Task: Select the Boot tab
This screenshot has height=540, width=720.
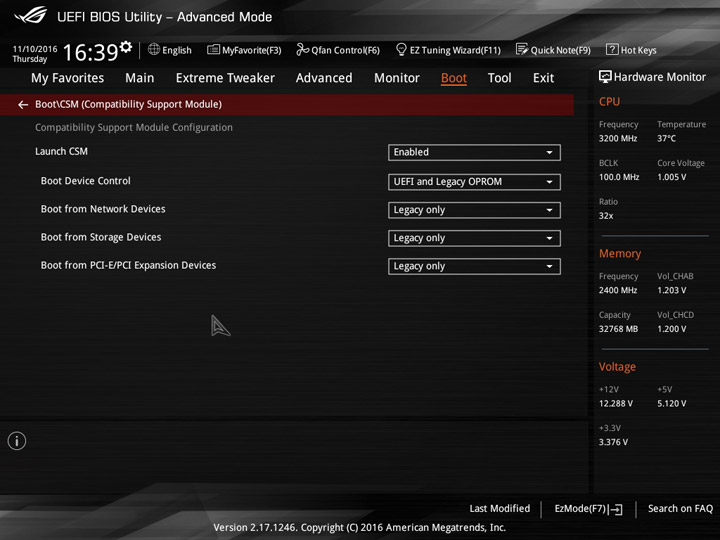Action: tap(454, 78)
